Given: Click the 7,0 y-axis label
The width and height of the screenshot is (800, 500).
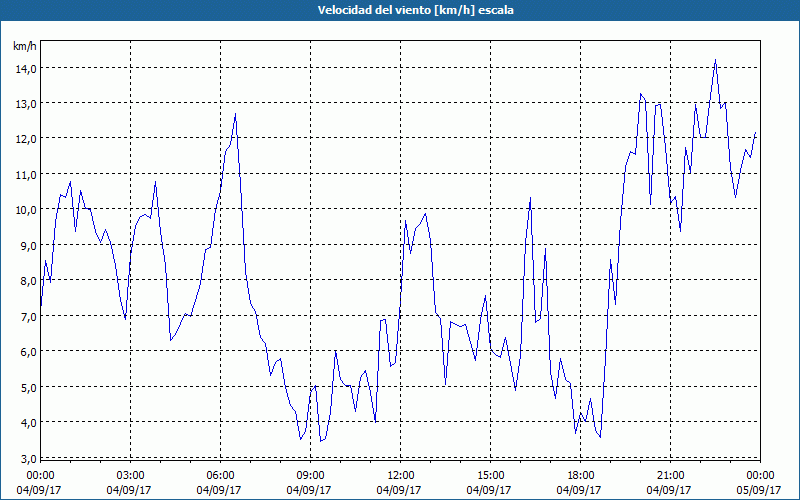Looking at the screenshot, I should click(27, 316).
